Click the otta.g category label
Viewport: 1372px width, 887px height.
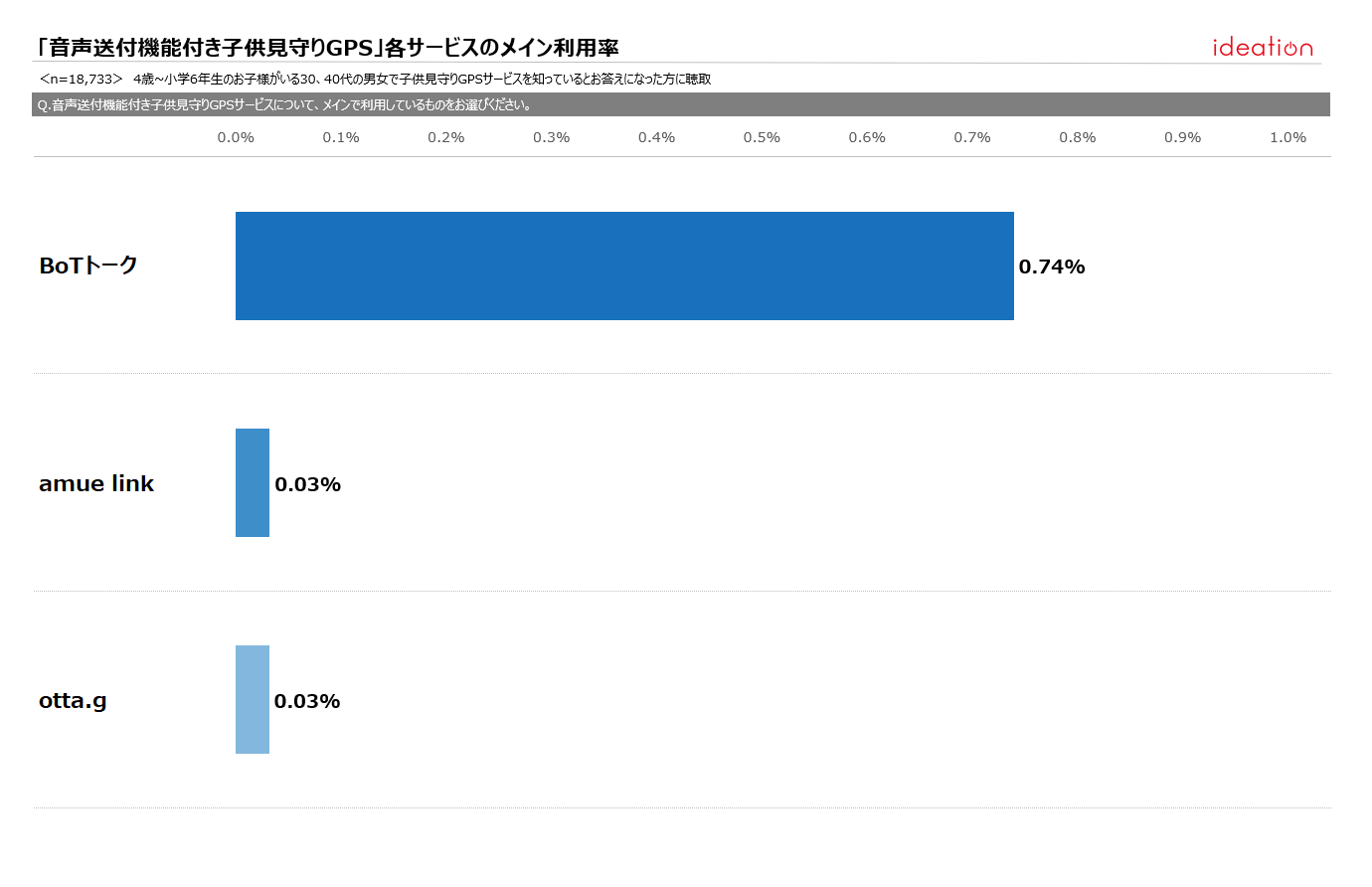(73, 701)
